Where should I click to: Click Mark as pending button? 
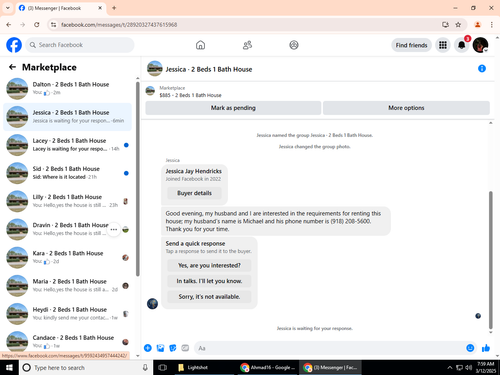click(x=233, y=108)
